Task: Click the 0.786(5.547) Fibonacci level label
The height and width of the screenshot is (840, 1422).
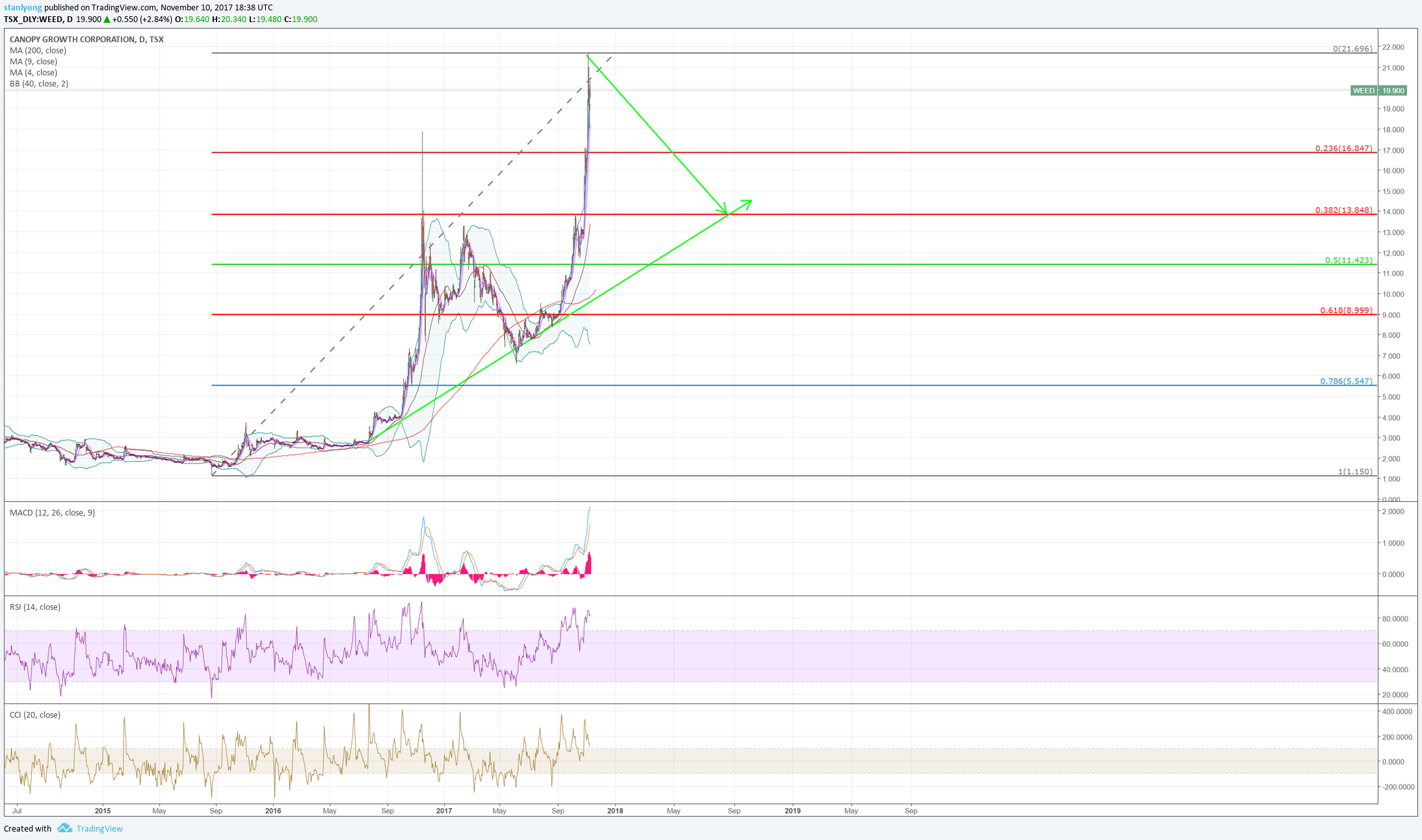Action: coord(1347,381)
